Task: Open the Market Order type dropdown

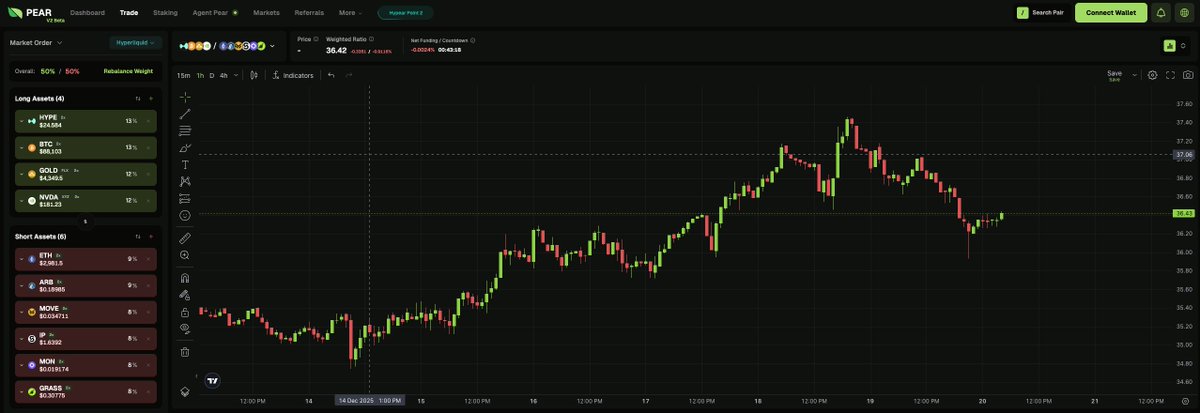Action: 36,43
